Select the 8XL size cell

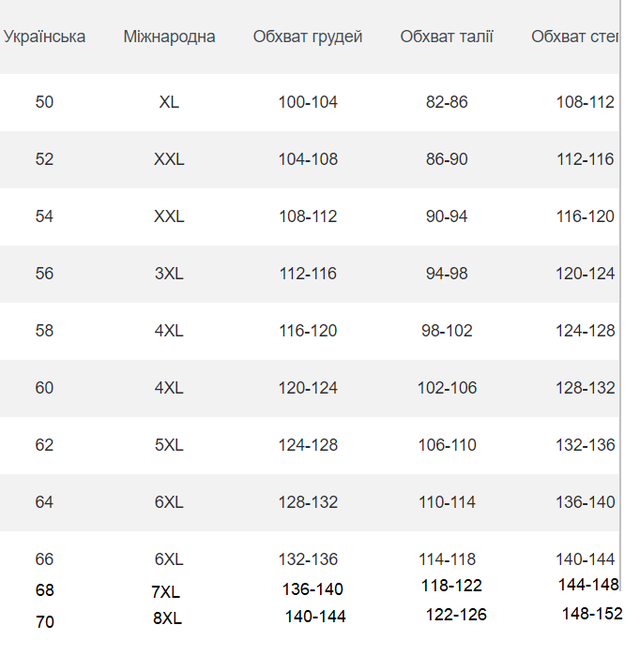point(168,619)
